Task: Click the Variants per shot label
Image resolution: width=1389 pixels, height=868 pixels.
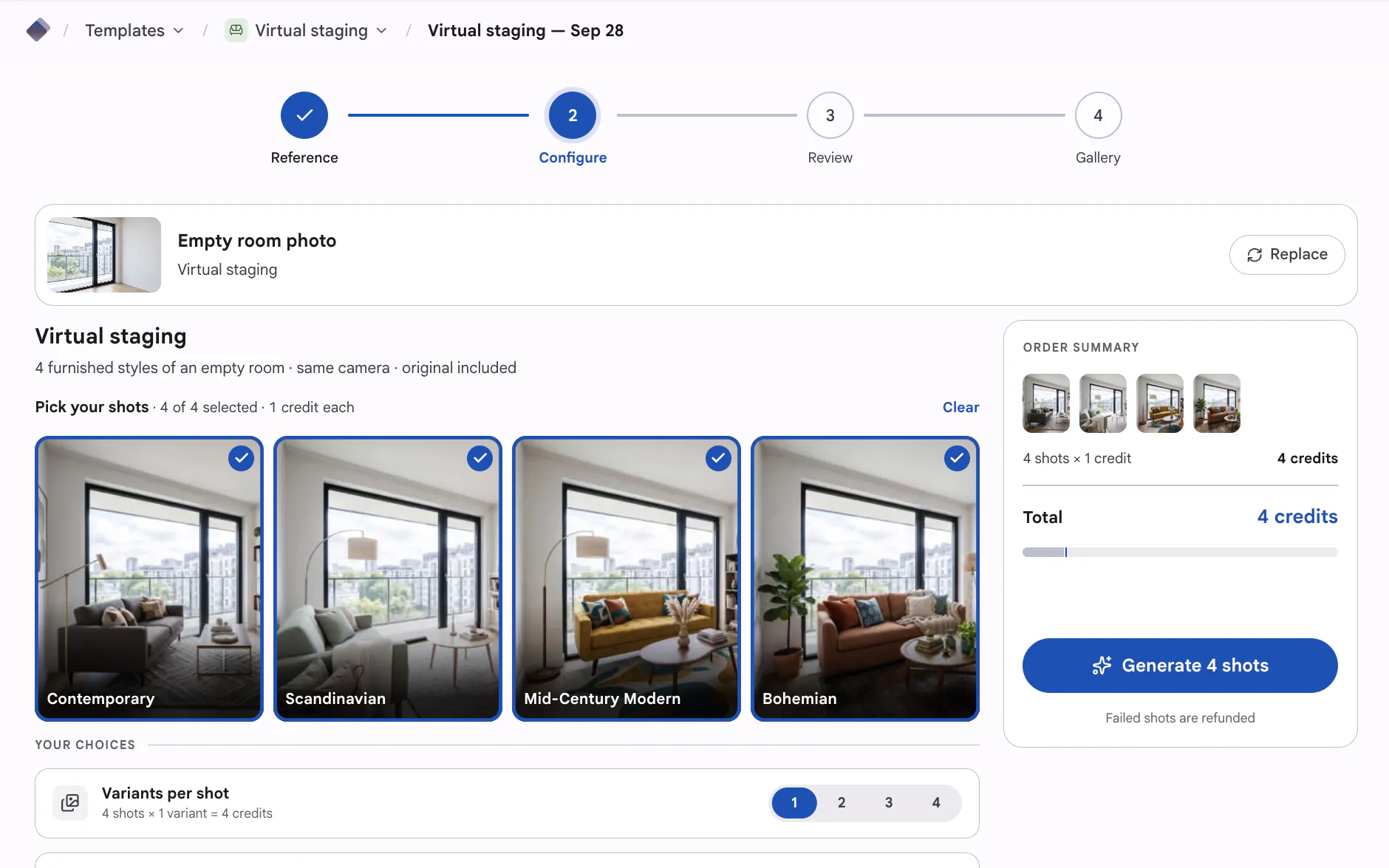Action: pyautogui.click(x=165, y=793)
